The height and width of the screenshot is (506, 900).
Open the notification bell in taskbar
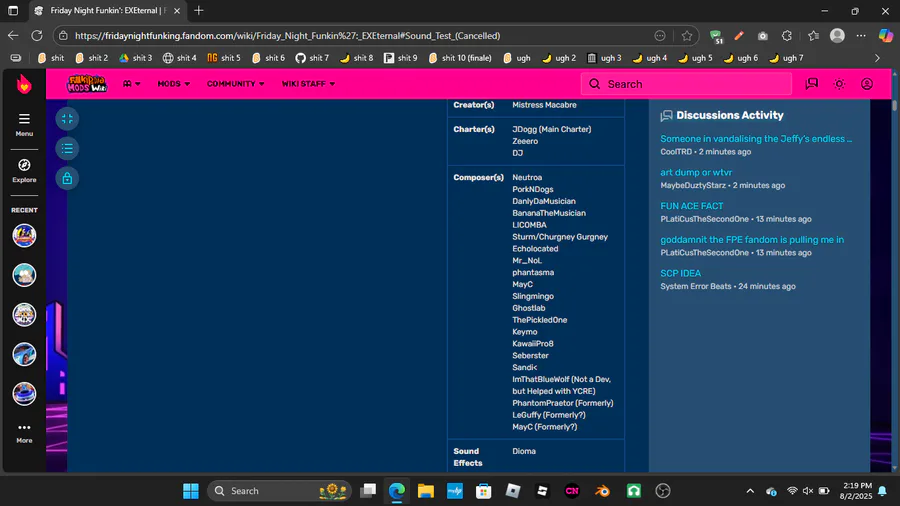point(882,491)
